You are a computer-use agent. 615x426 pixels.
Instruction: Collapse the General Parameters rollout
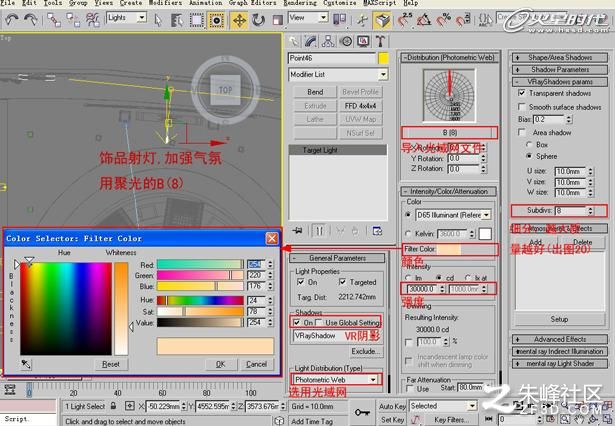click(x=337, y=258)
